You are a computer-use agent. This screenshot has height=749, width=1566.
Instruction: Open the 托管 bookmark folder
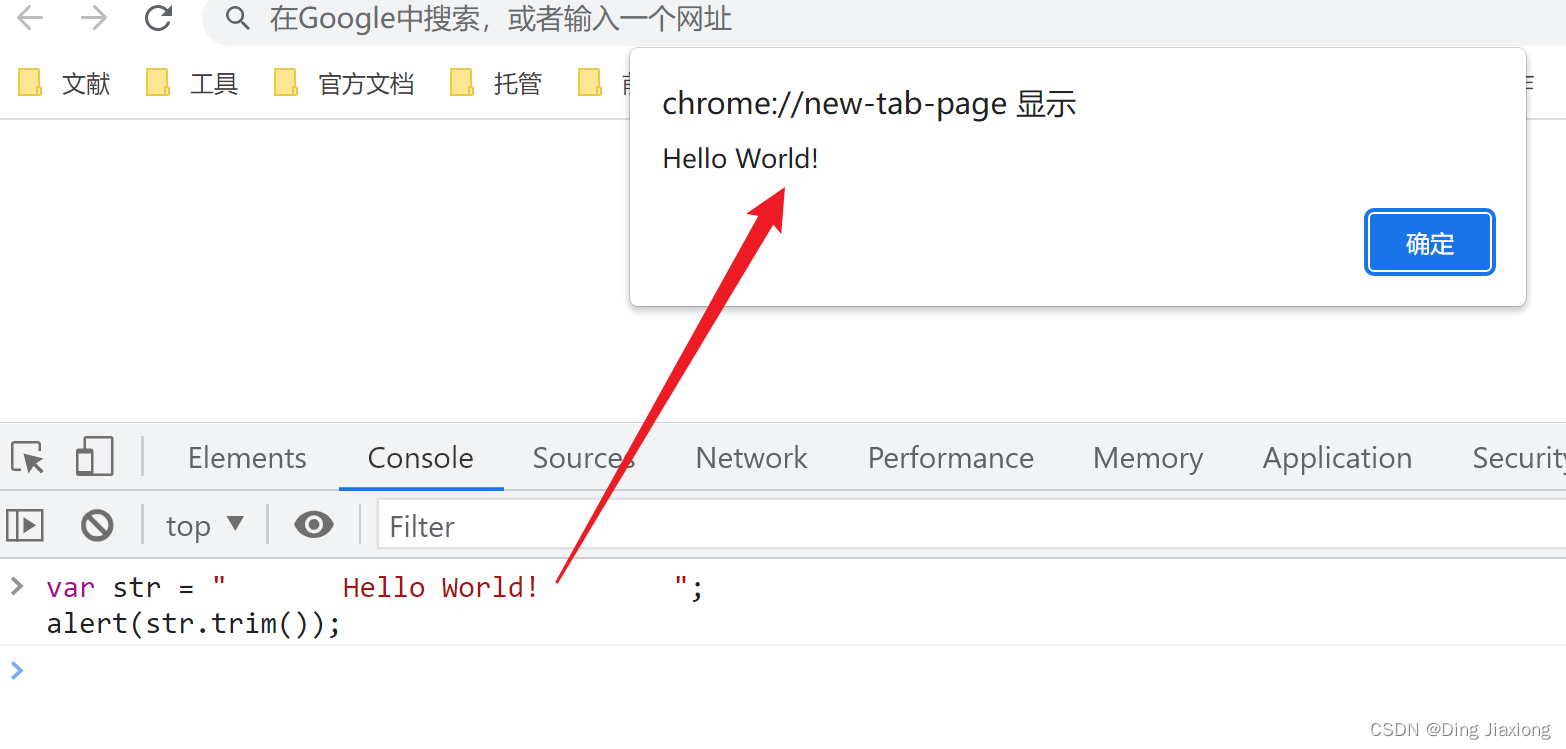tap(496, 83)
